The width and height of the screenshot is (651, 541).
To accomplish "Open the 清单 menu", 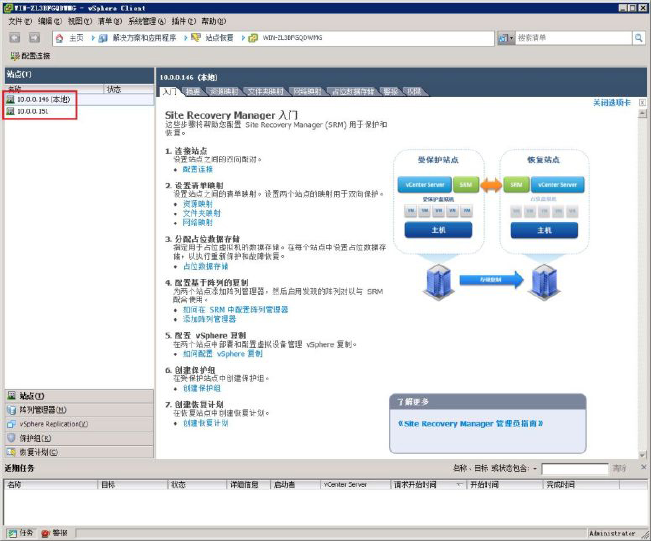I will click(x=110, y=21).
